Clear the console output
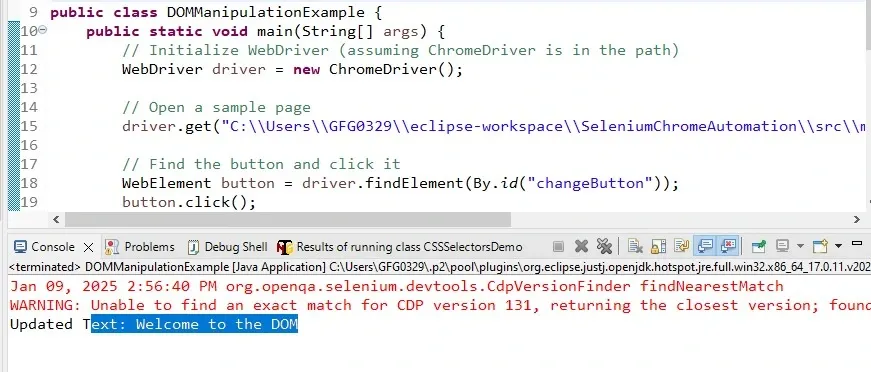Image resolution: width=871 pixels, height=372 pixels. tap(635, 246)
